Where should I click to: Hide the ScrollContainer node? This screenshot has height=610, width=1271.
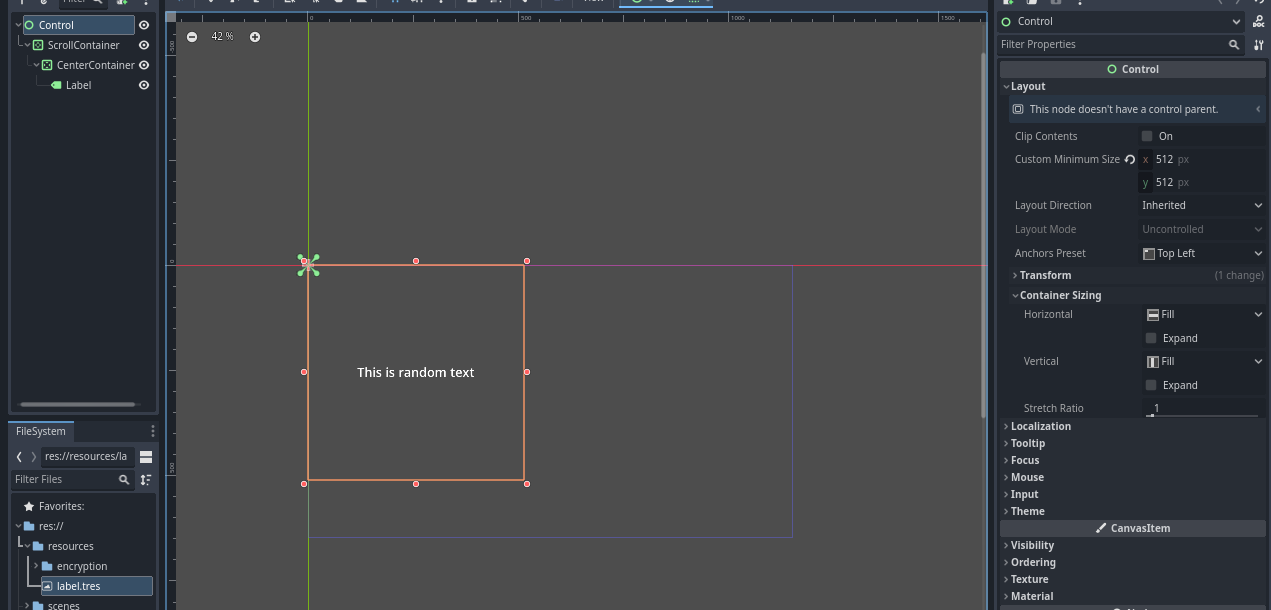pyautogui.click(x=144, y=45)
